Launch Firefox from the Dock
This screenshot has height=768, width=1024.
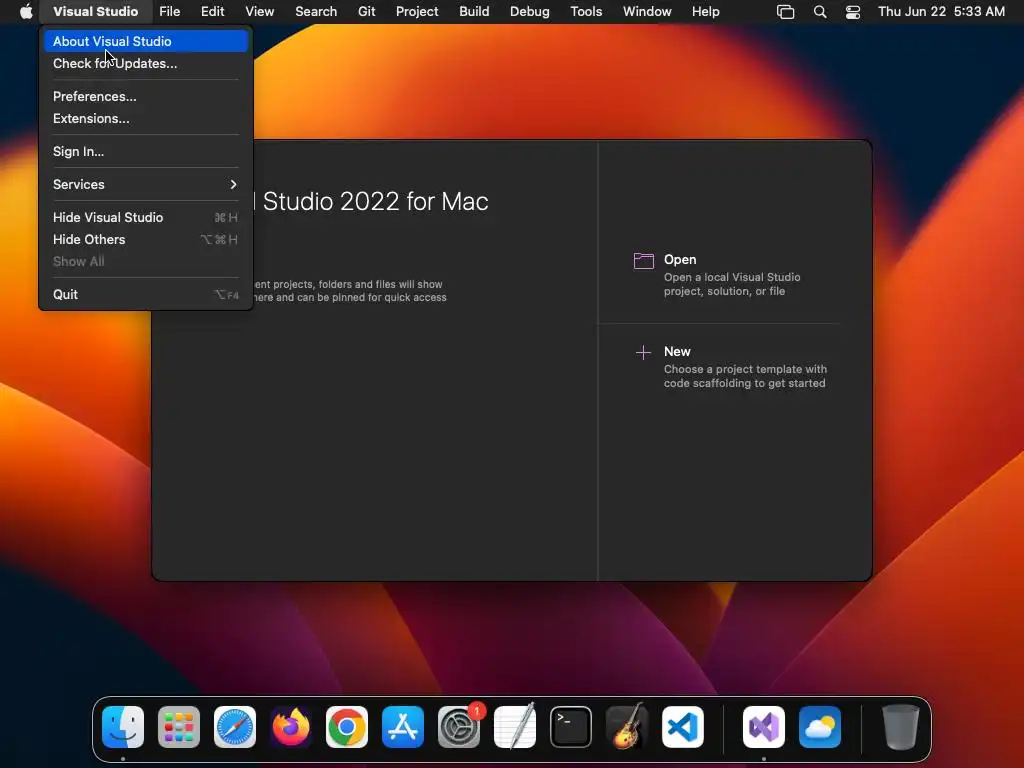pyautogui.click(x=291, y=727)
